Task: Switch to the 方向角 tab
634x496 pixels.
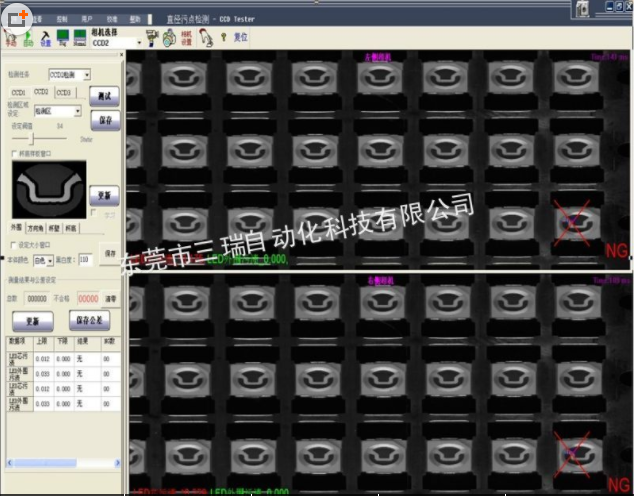Action: pos(36,228)
